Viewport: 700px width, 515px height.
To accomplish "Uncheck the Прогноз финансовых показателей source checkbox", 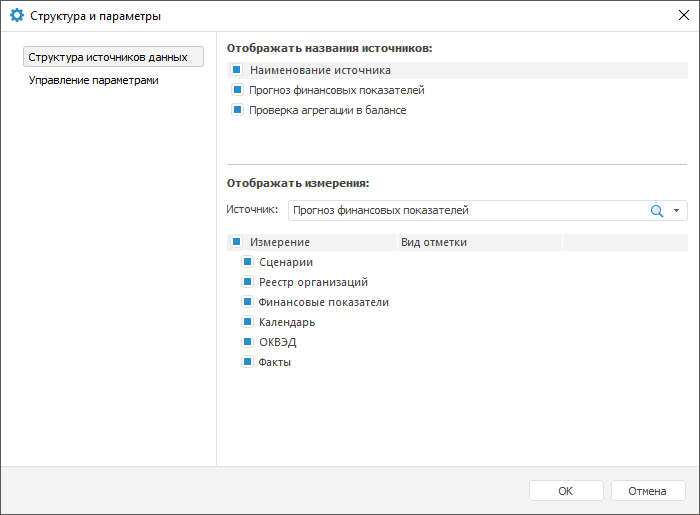I will click(237, 90).
